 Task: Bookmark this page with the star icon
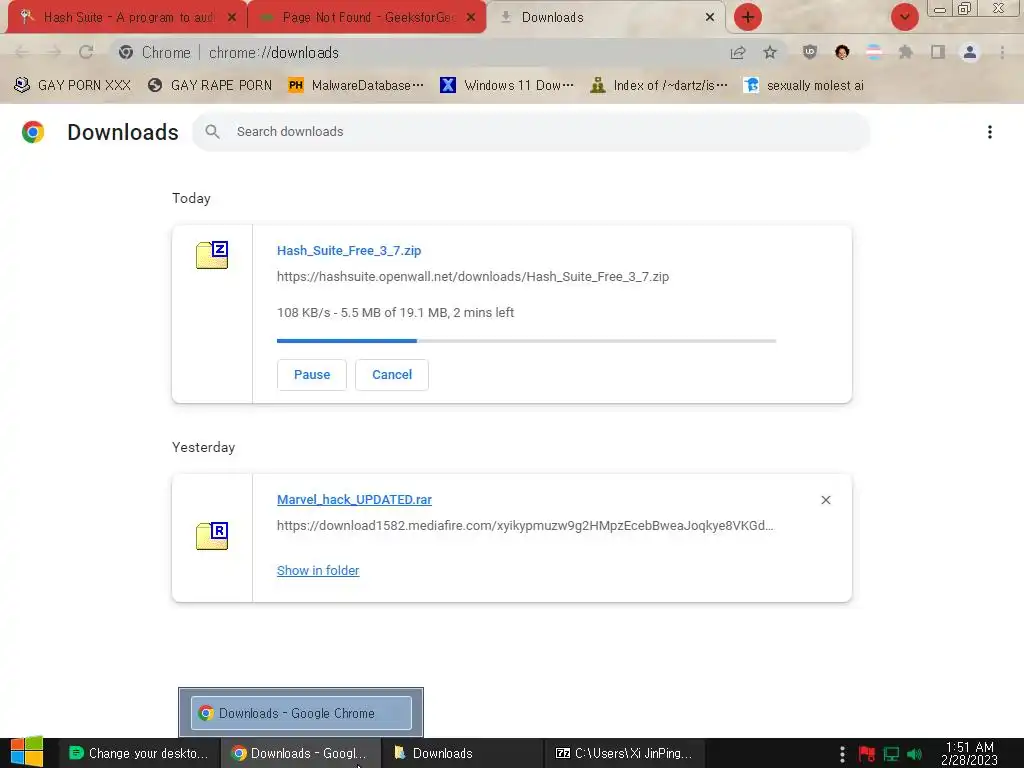[x=770, y=52]
